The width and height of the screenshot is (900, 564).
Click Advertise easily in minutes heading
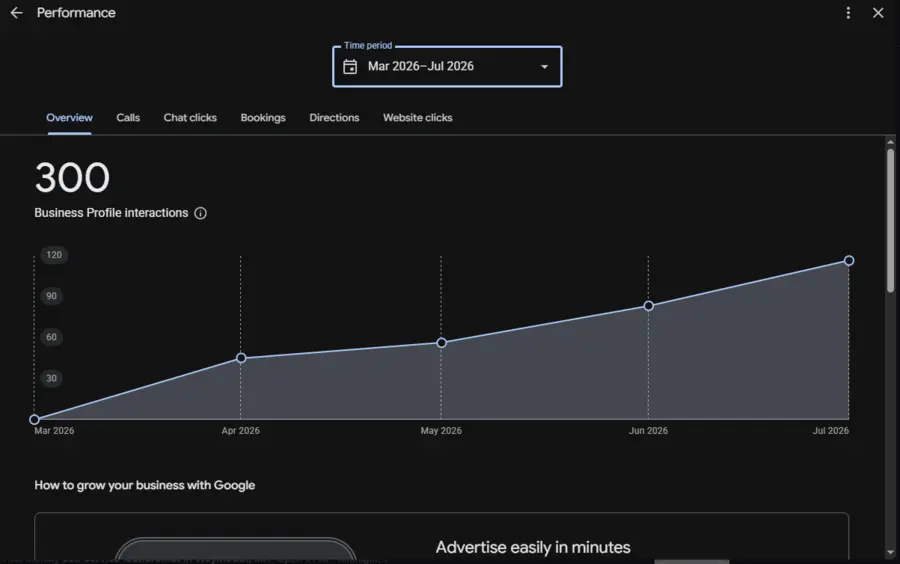point(533,547)
